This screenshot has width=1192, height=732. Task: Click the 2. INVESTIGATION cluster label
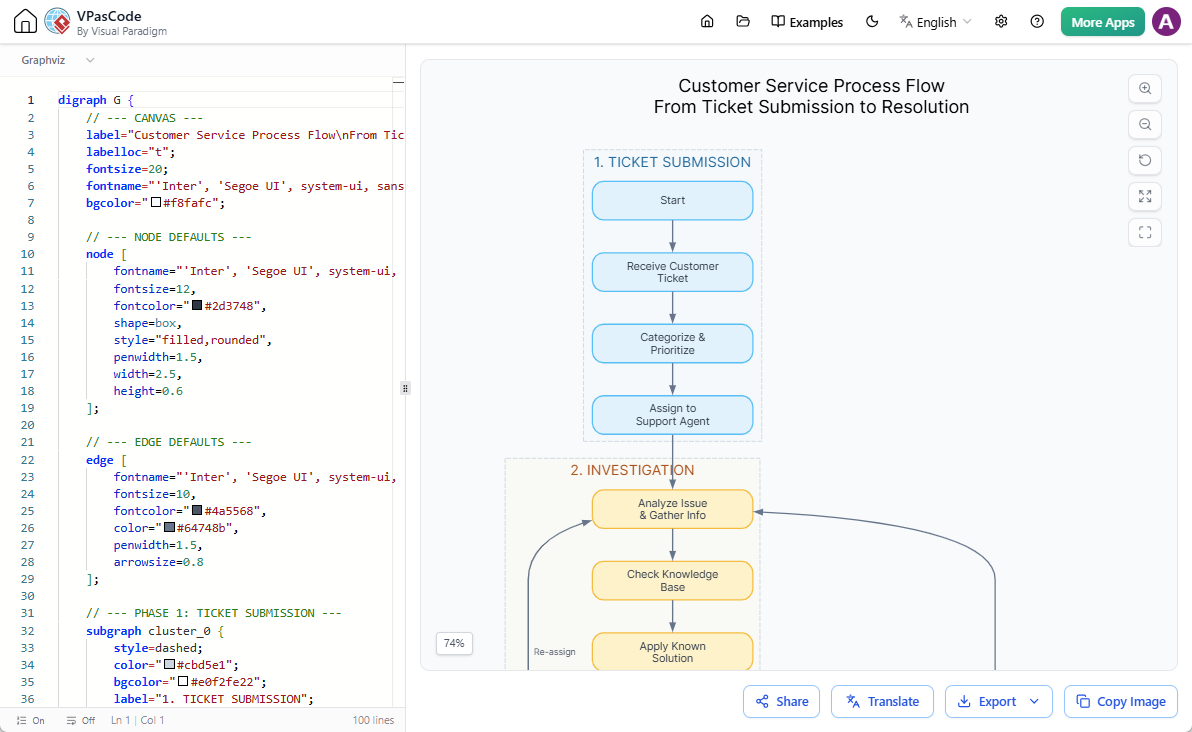pos(632,470)
